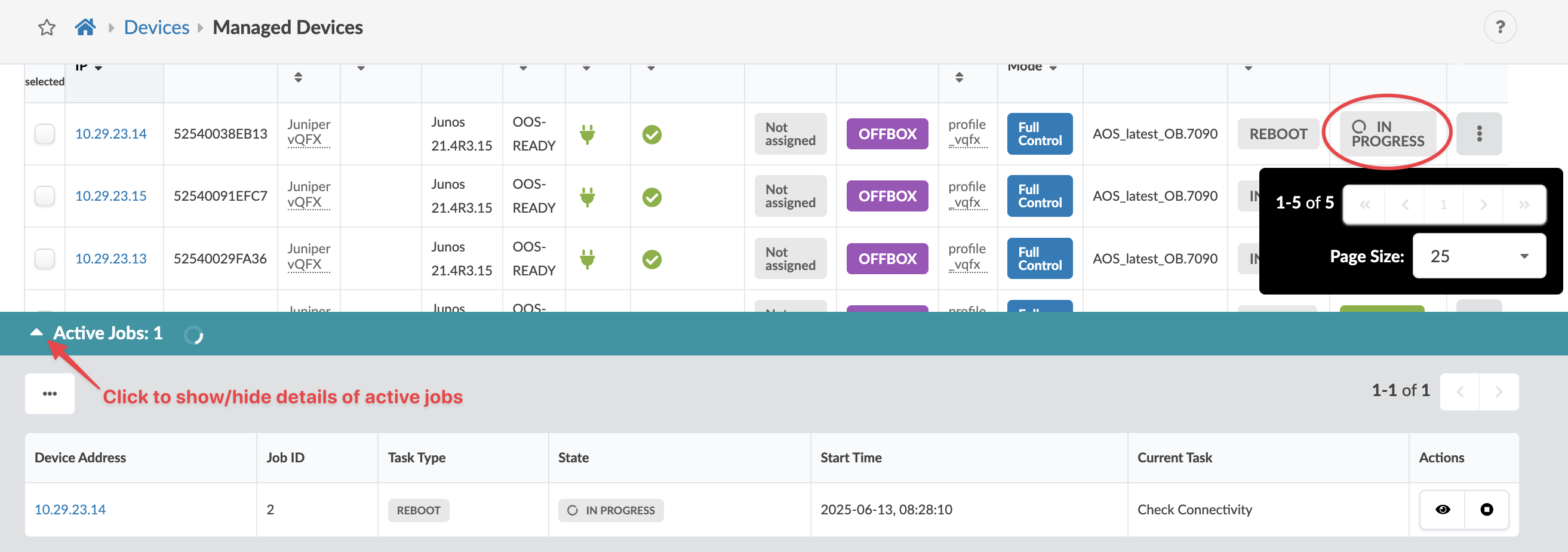This screenshot has width=1568, height=552.
Task: Click the Managed Devices breadcrumb title
Action: 287,27
